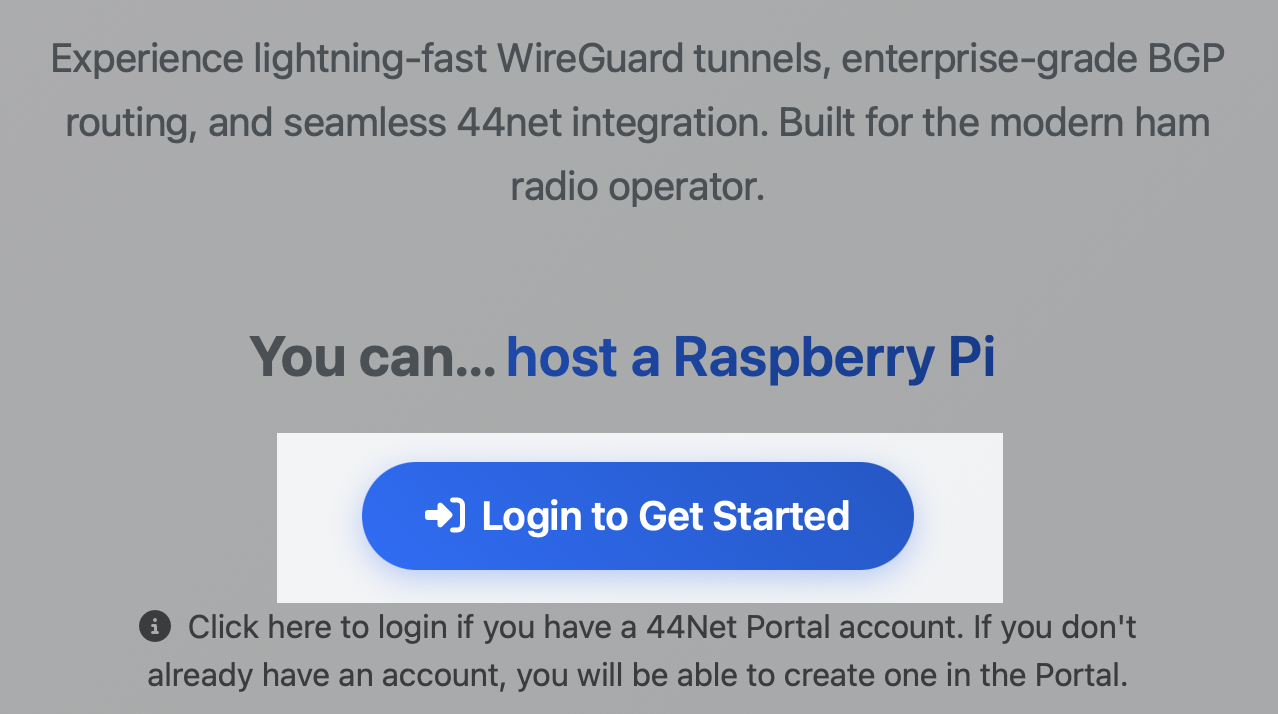Click the 'radio operator.' closing line
Viewport: 1278px width, 714px height.
(x=637, y=187)
